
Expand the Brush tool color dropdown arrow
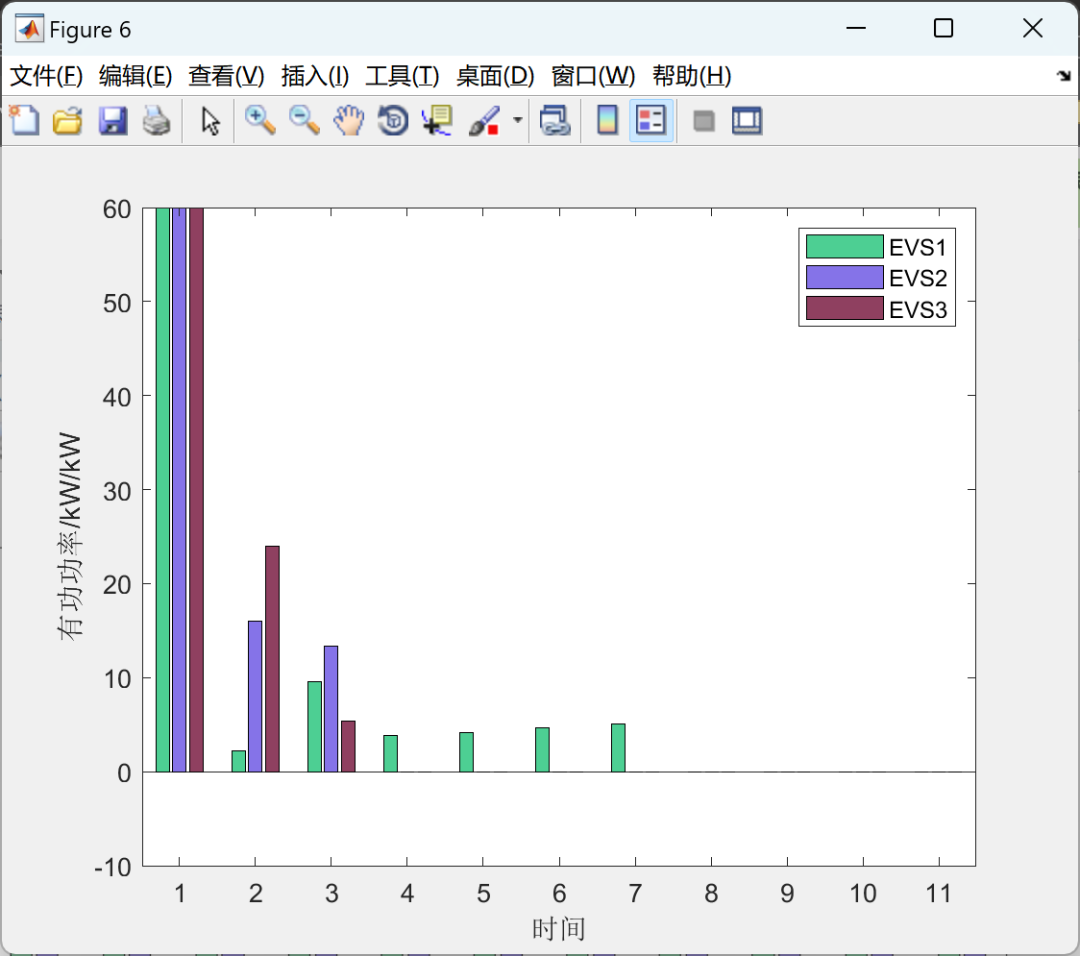[518, 121]
